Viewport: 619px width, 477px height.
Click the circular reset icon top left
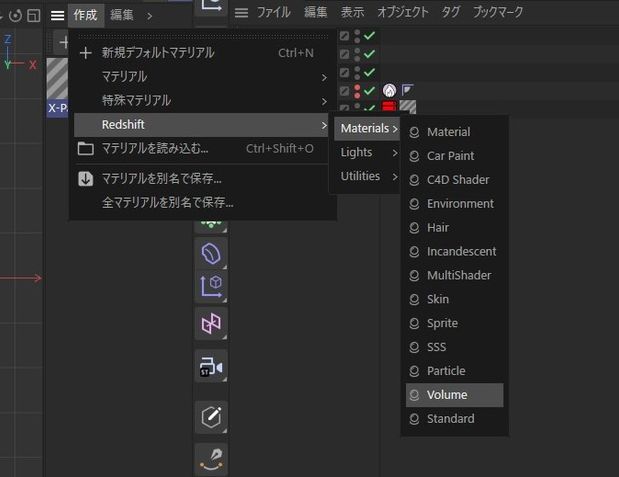[15, 16]
